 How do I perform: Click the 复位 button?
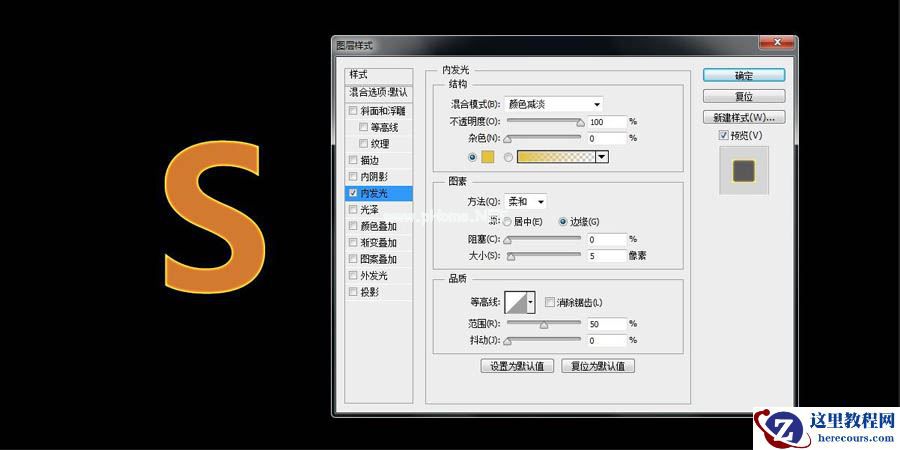click(x=744, y=96)
